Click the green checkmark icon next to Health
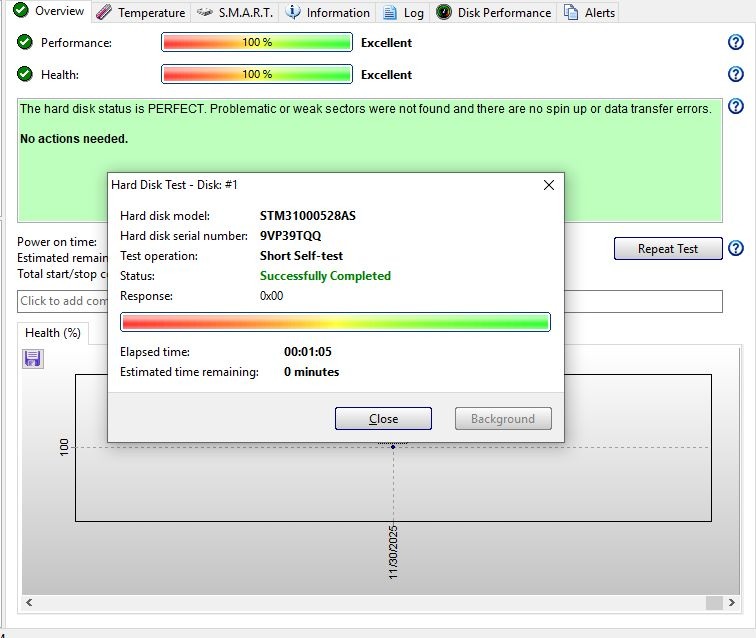 click(x=25, y=74)
